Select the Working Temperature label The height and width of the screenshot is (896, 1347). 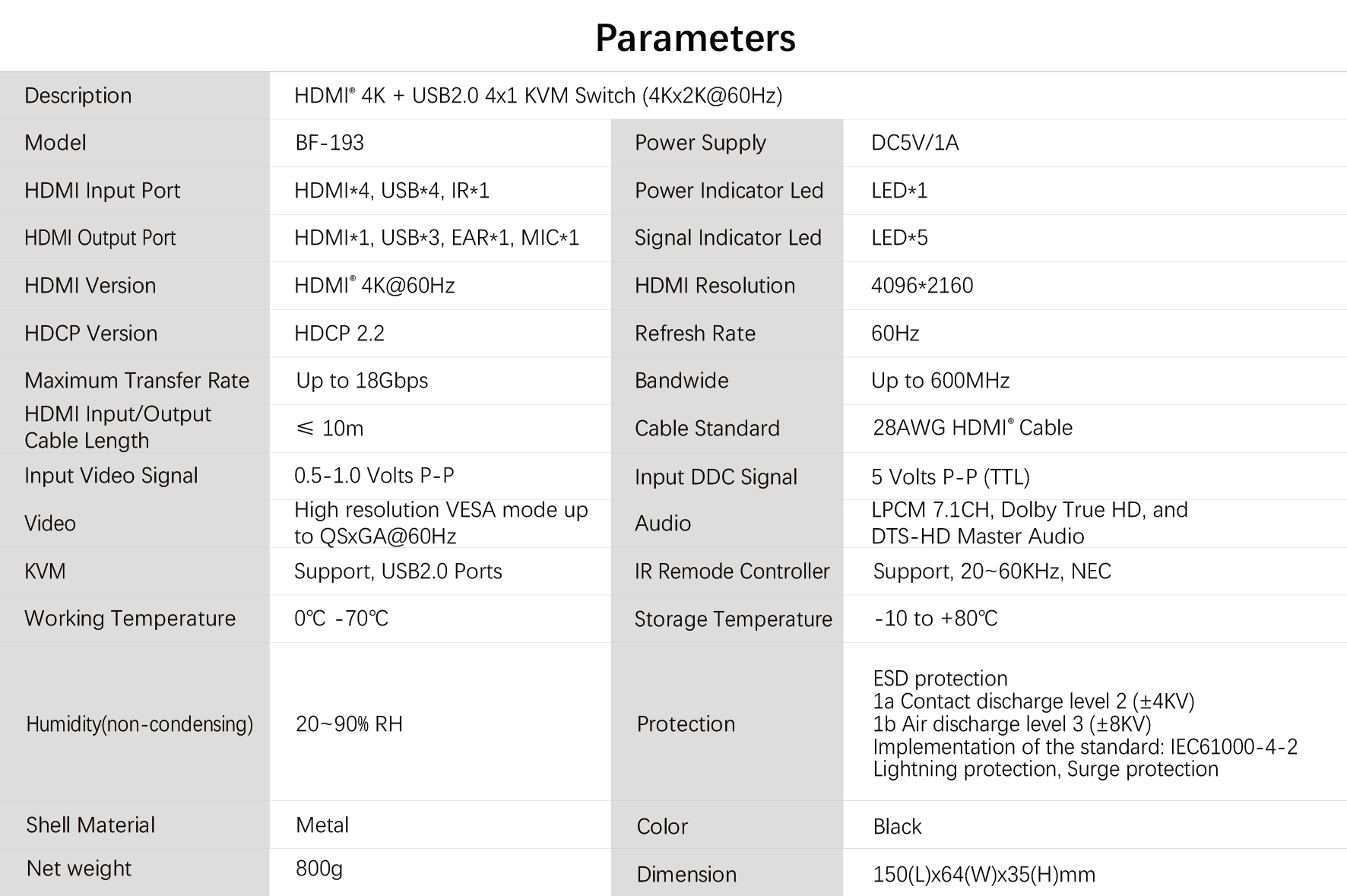tap(130, 619)
